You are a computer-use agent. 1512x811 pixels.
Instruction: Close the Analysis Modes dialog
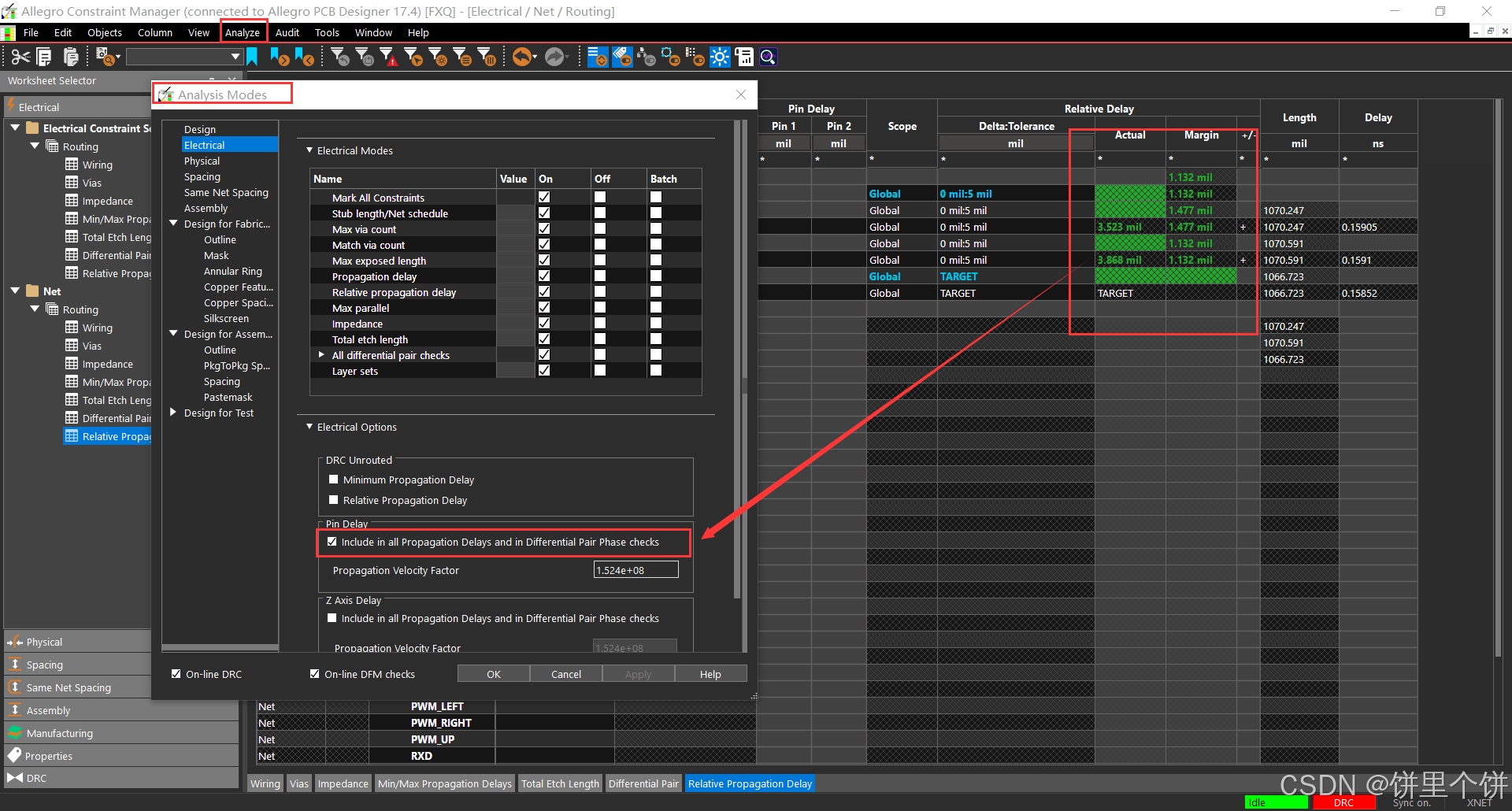tap(741, 94)
